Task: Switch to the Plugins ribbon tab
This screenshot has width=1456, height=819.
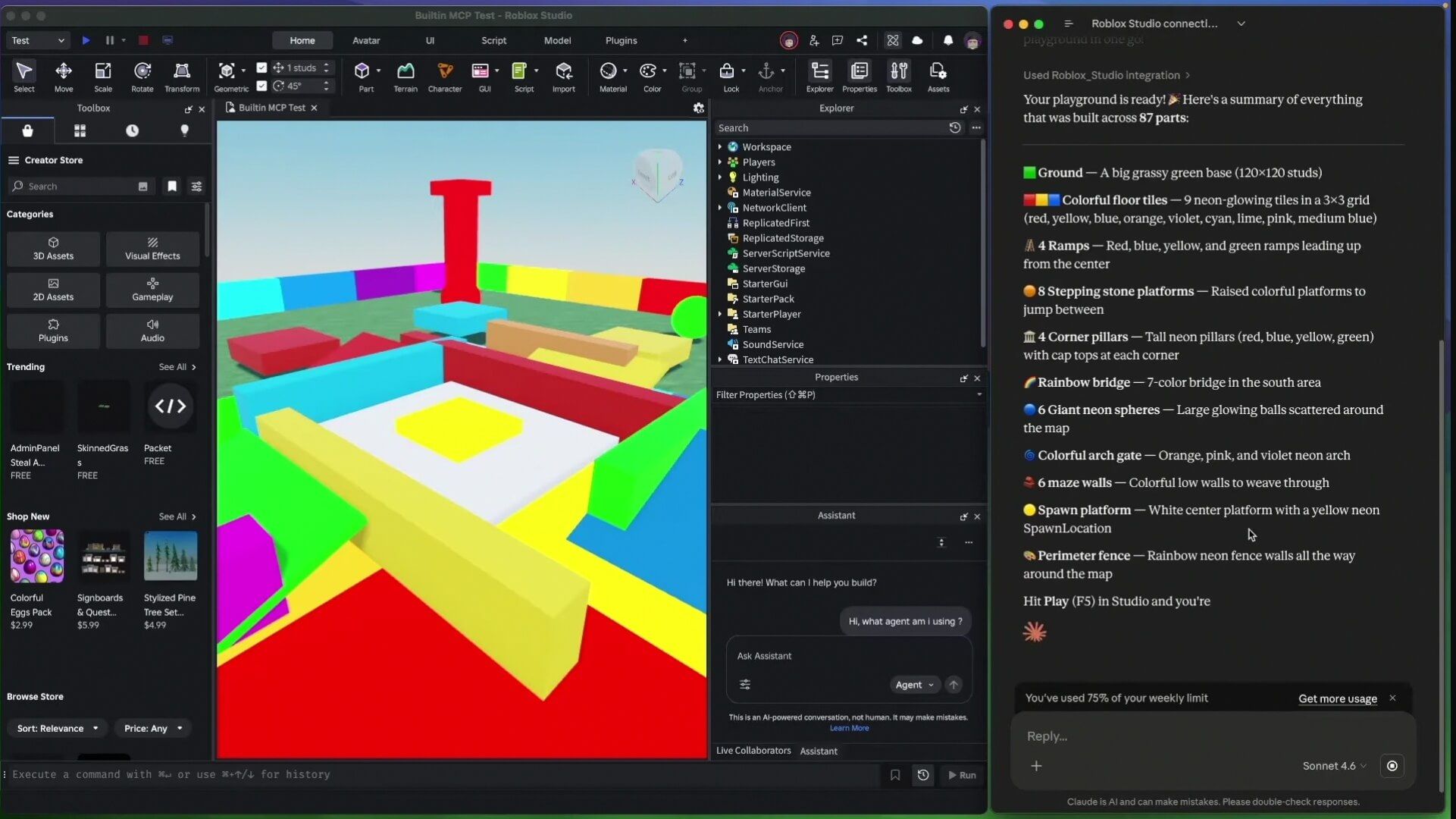Action: coord(621,40)
